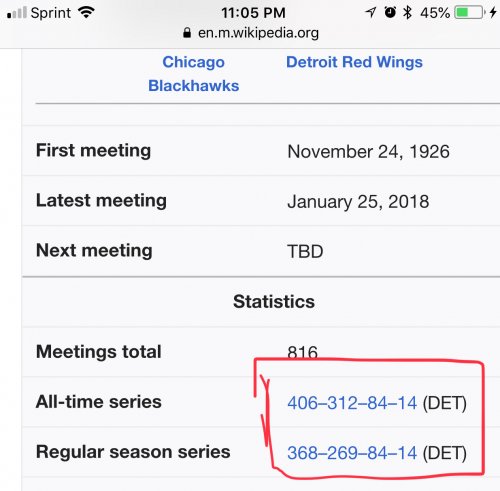Viewport: 500px width, 491px height.
Task: Tap the en.m.wikipedia.org address bar
Action: (x=251, y=33)
